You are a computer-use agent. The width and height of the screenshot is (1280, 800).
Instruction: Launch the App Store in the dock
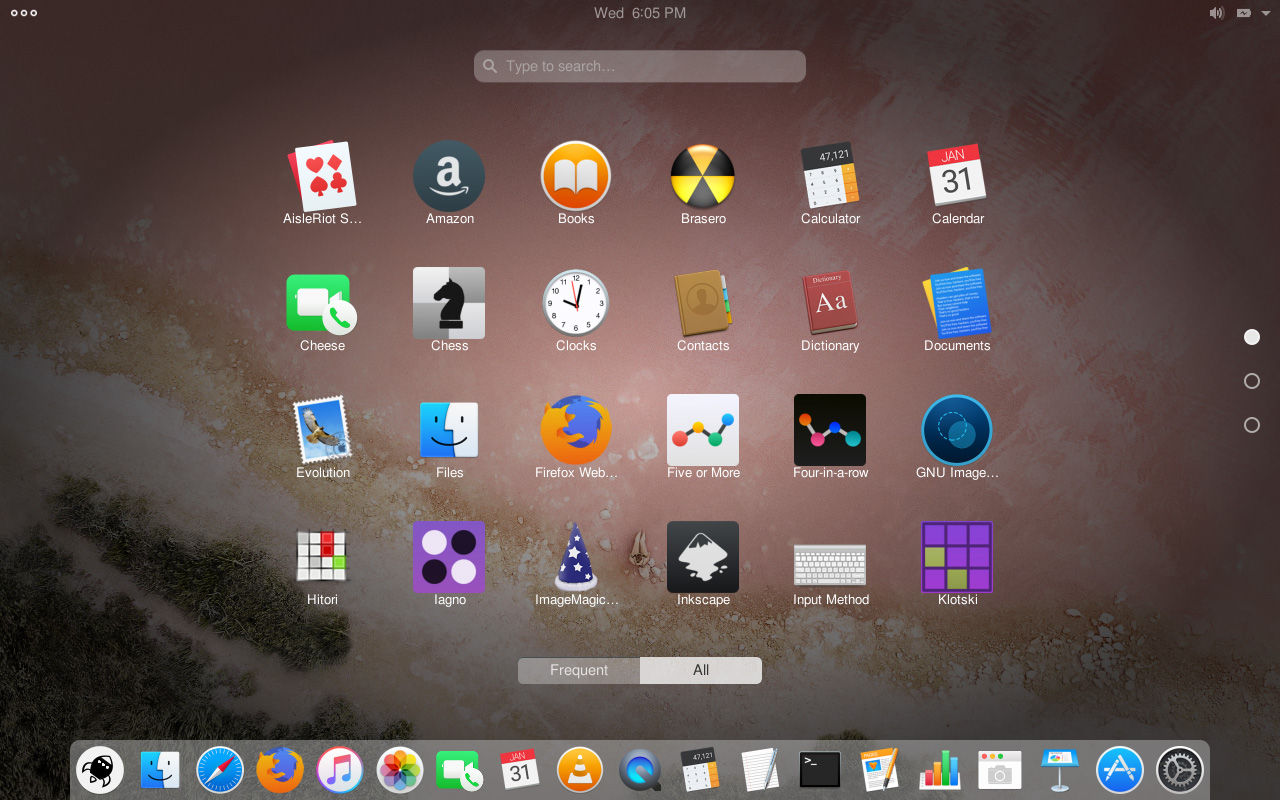coord(1120,770)
